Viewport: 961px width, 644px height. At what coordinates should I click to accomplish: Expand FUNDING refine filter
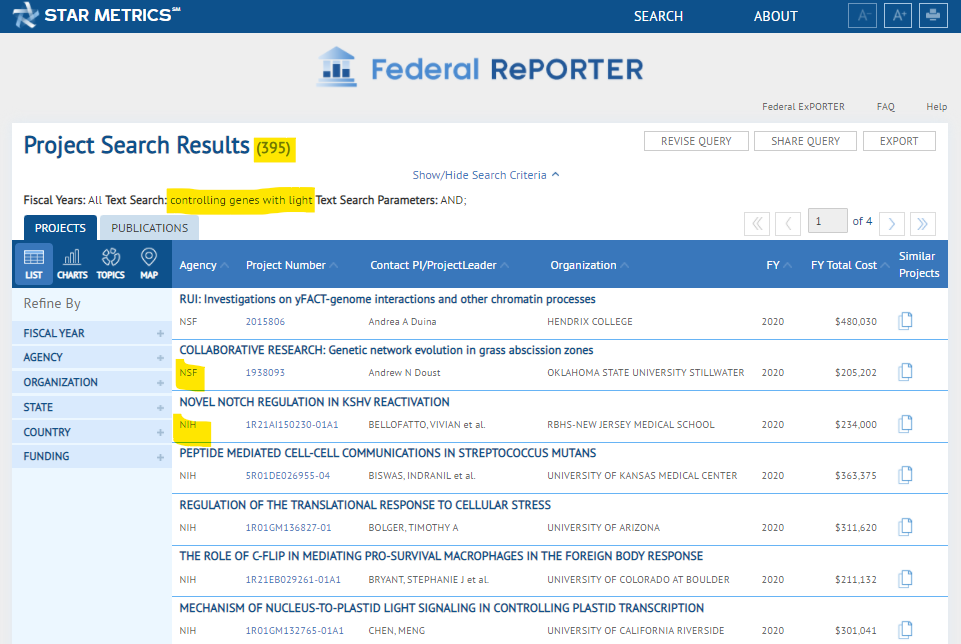[92, 456]
